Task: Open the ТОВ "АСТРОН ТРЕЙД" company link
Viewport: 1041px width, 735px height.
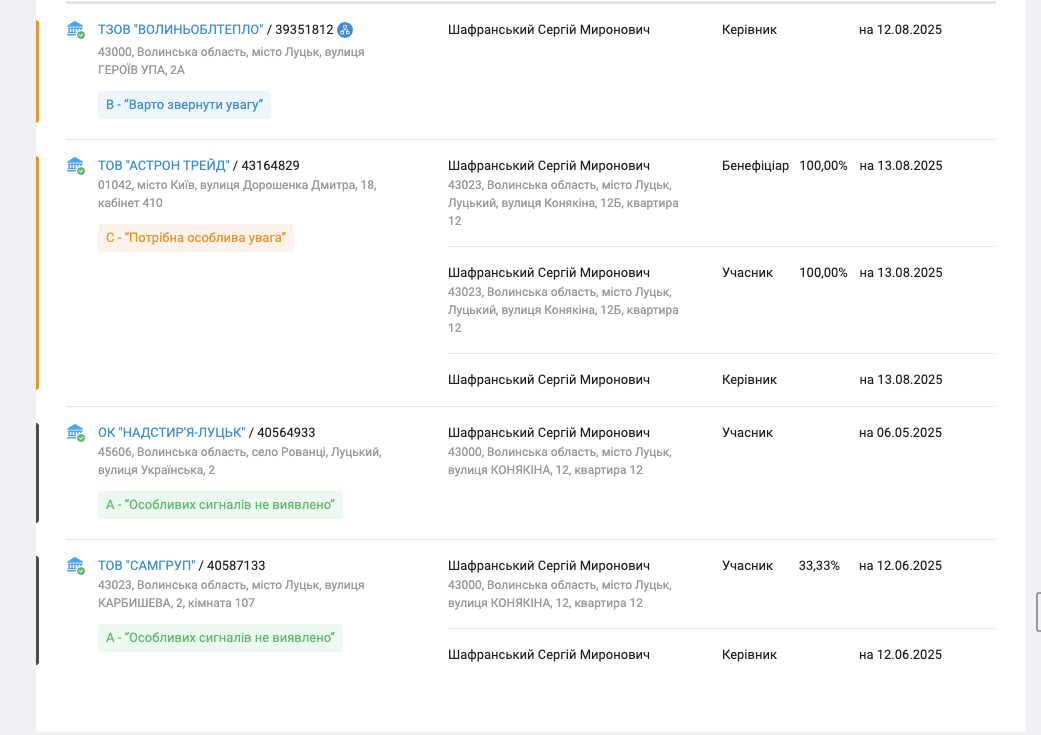Action: click(x=164, y=166)
